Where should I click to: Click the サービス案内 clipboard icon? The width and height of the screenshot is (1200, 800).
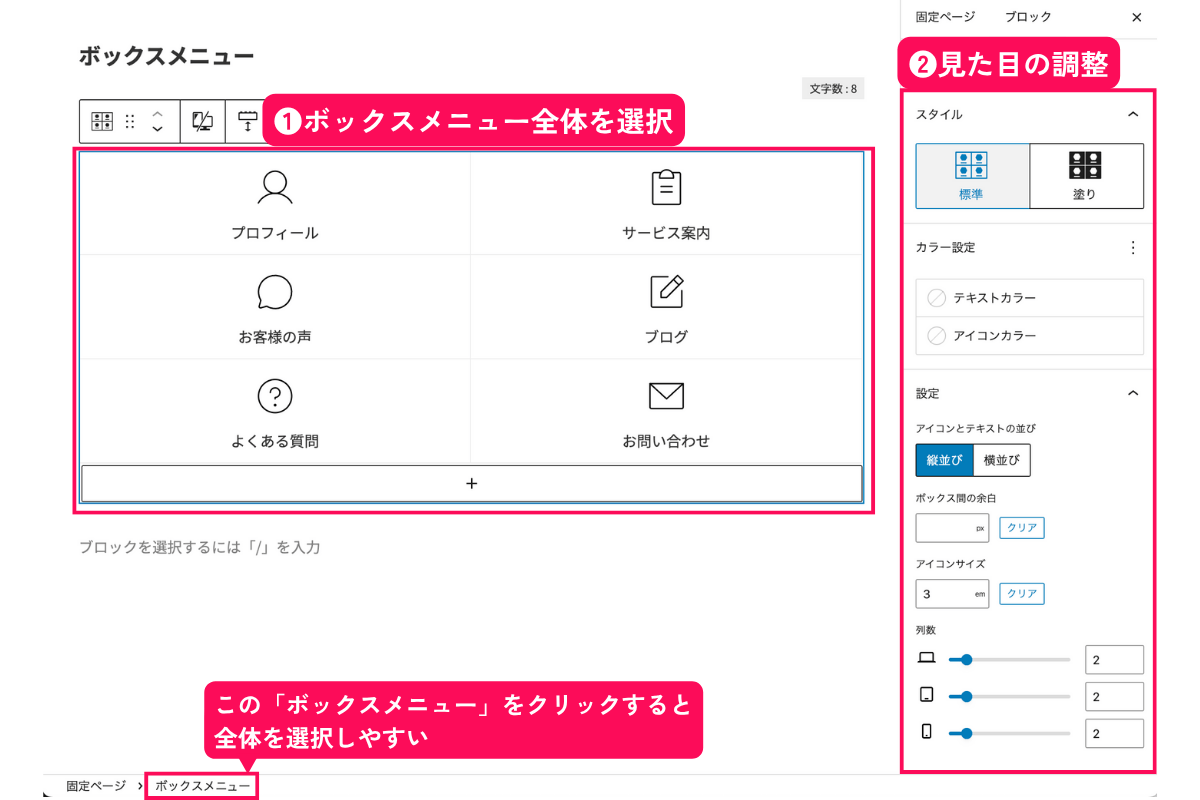[x=666, y=187]
